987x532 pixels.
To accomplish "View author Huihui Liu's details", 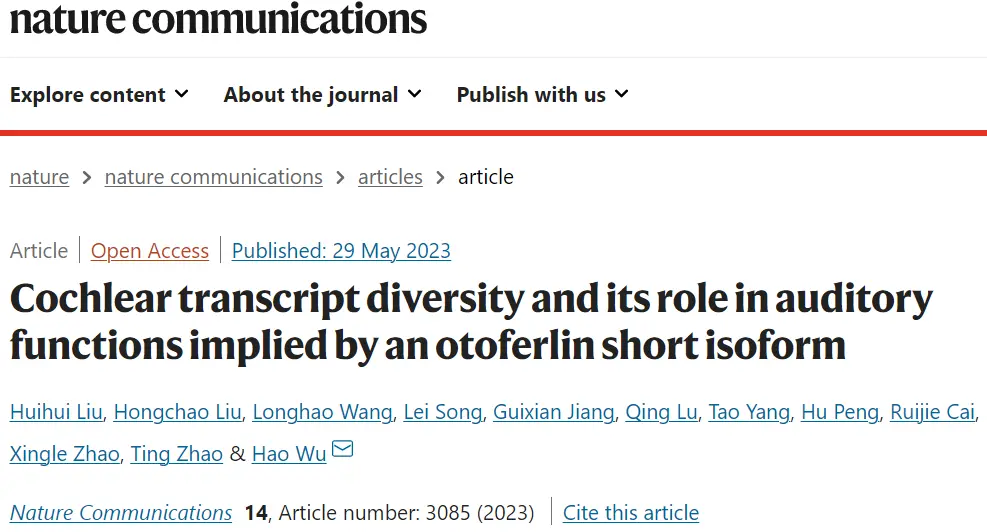I will coord(55,412).
